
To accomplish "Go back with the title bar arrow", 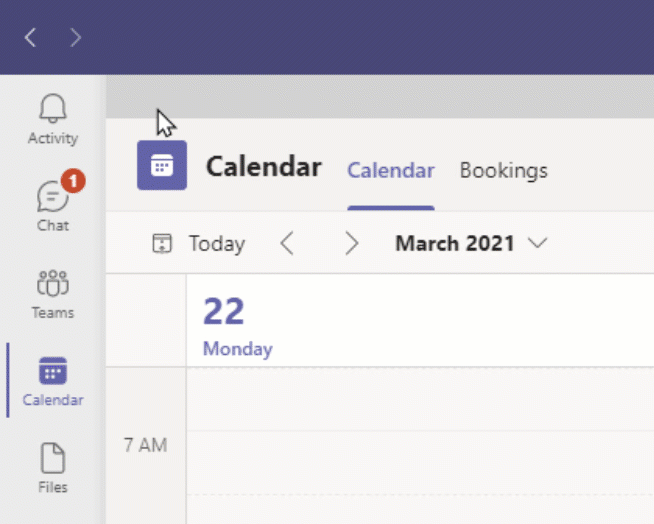I will pyautogui.click(x=30, y=38).
